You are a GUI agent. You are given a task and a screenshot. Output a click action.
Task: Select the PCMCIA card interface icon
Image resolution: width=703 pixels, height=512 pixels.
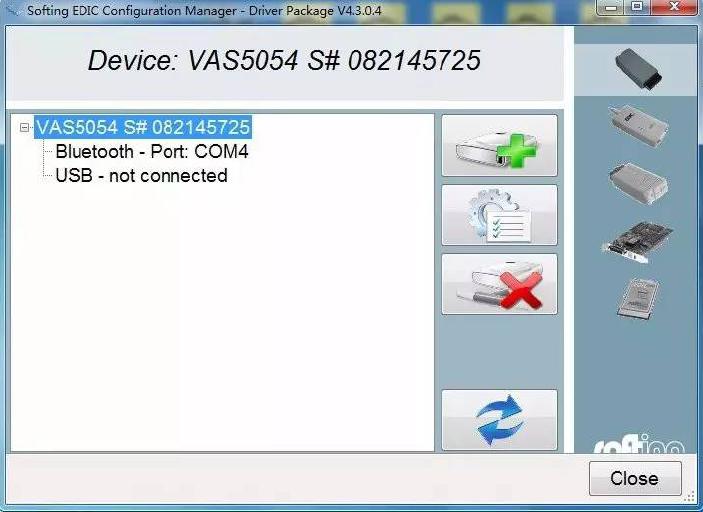tap(638, 298)
